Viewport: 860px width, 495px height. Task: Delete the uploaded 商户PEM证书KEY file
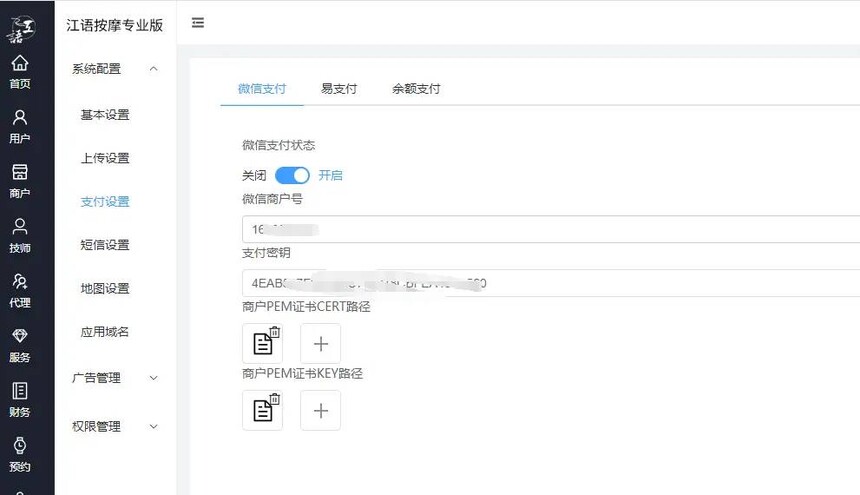point(275,399)
